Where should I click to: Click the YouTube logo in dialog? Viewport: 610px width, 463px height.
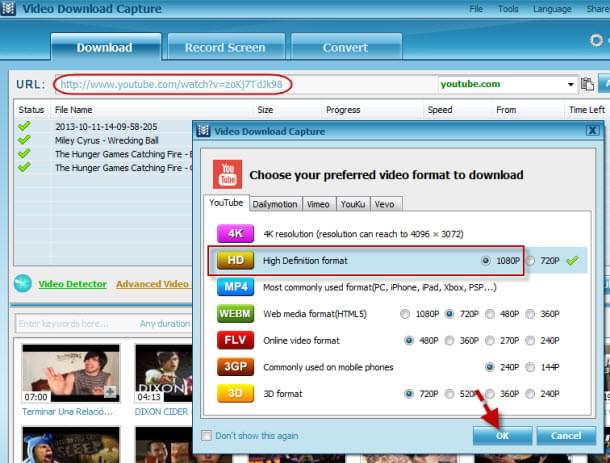point(227,174)
